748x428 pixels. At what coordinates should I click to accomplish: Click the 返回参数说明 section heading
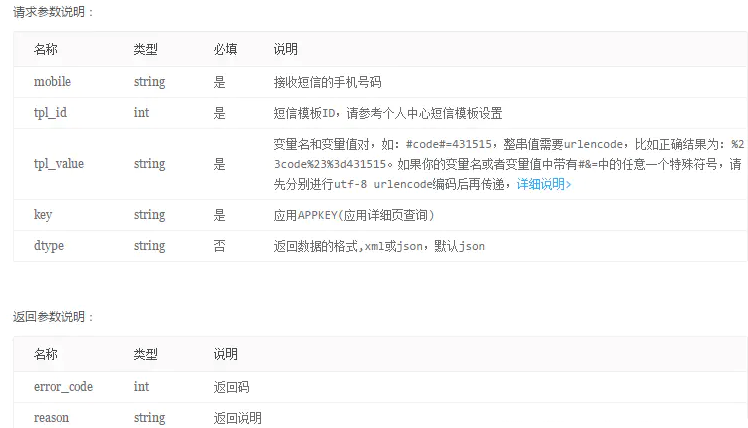click(54, 317)
